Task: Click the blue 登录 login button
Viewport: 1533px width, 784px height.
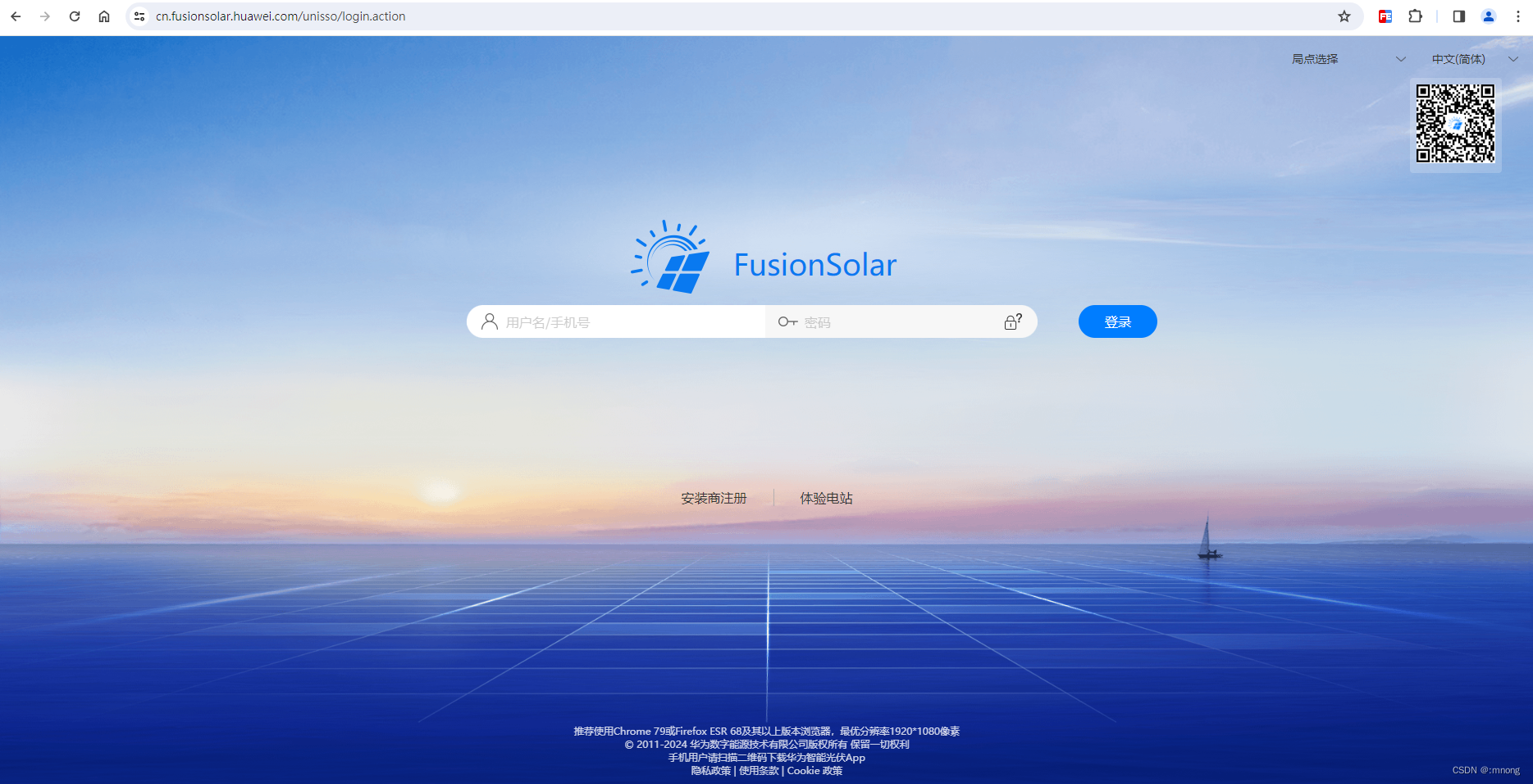Action: pyautogui.click(x=1117, y=321)
